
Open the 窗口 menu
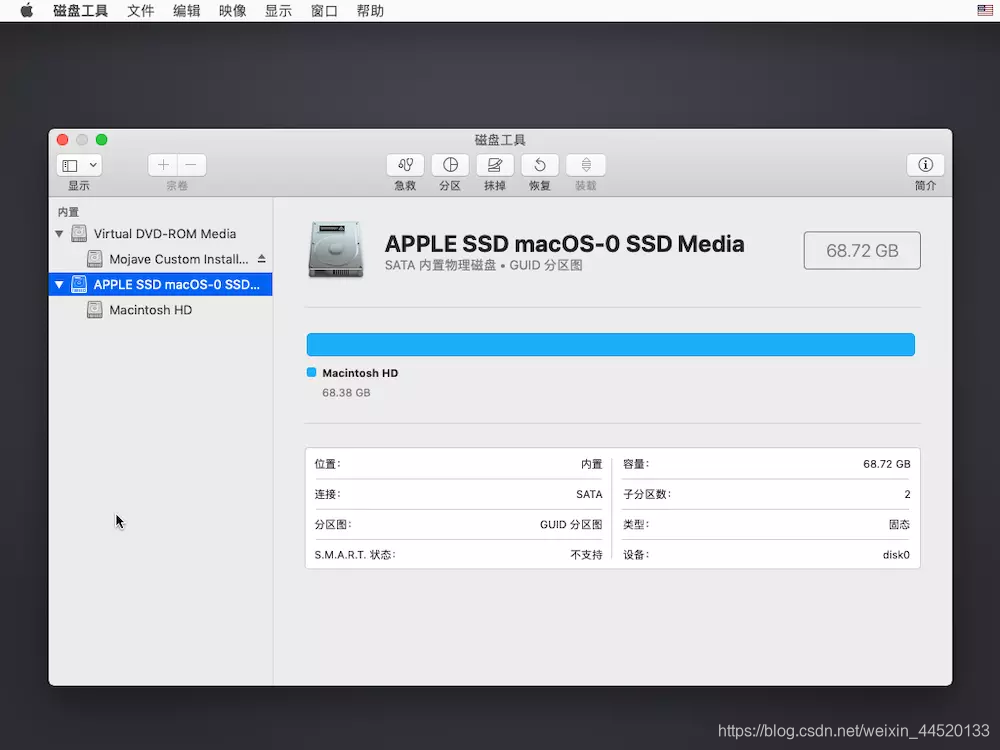point(324,11)
